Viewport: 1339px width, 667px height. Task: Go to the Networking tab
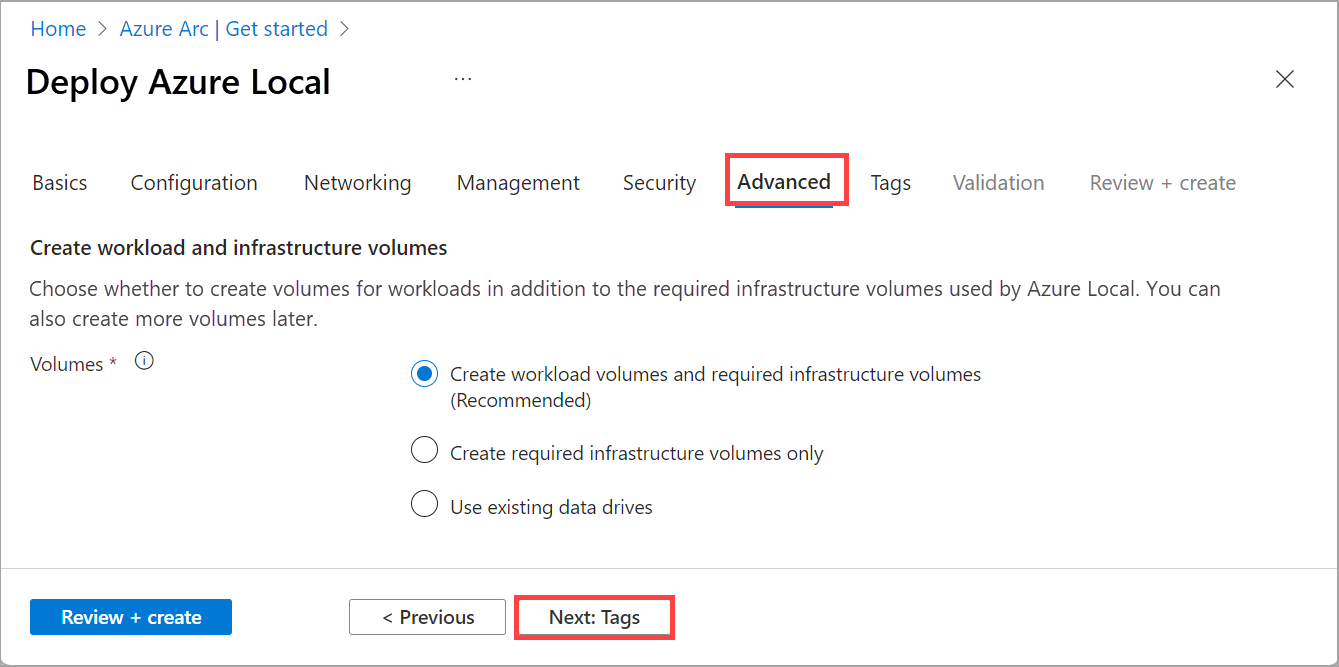[x=358, y=183]
